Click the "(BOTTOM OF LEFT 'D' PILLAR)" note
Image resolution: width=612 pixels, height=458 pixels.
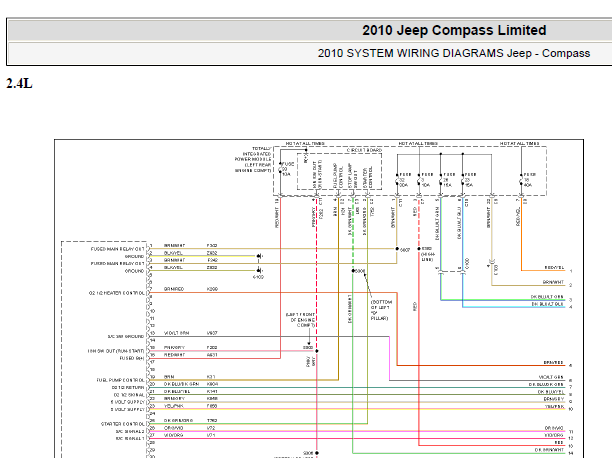(381, 310)
